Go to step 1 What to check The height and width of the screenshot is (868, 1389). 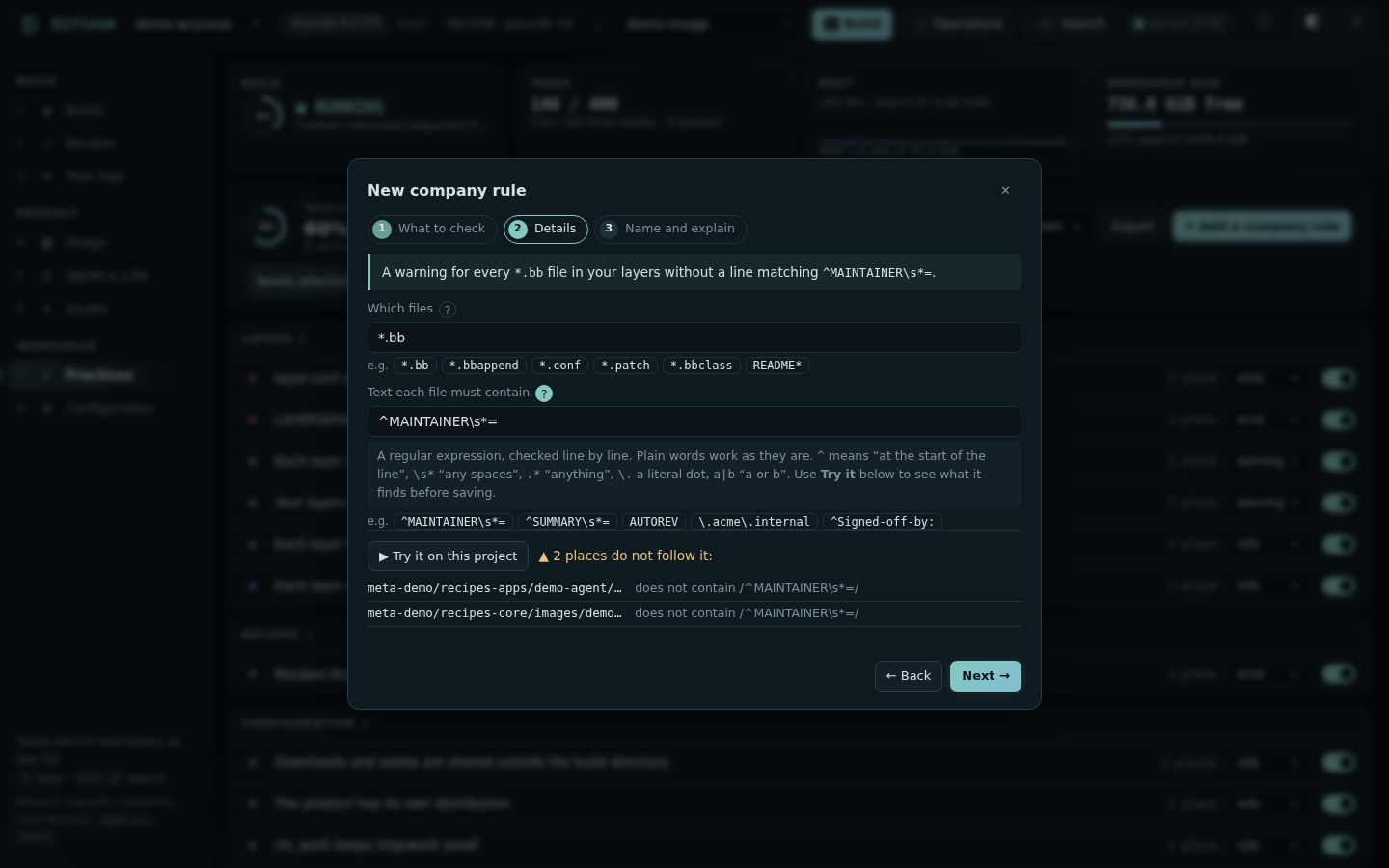click(432, 229)
